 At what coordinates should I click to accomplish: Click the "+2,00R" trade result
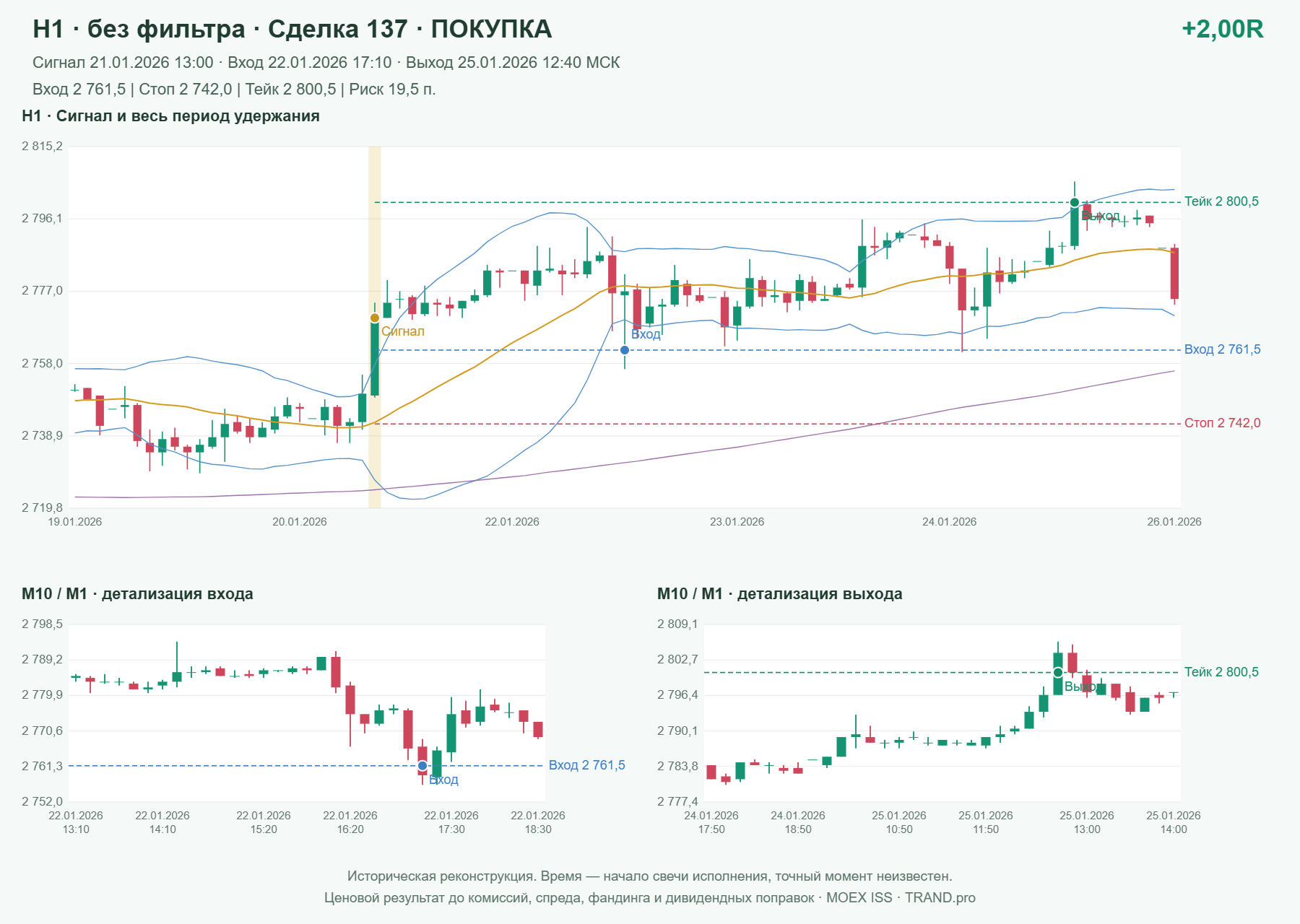pos(1223,29)
